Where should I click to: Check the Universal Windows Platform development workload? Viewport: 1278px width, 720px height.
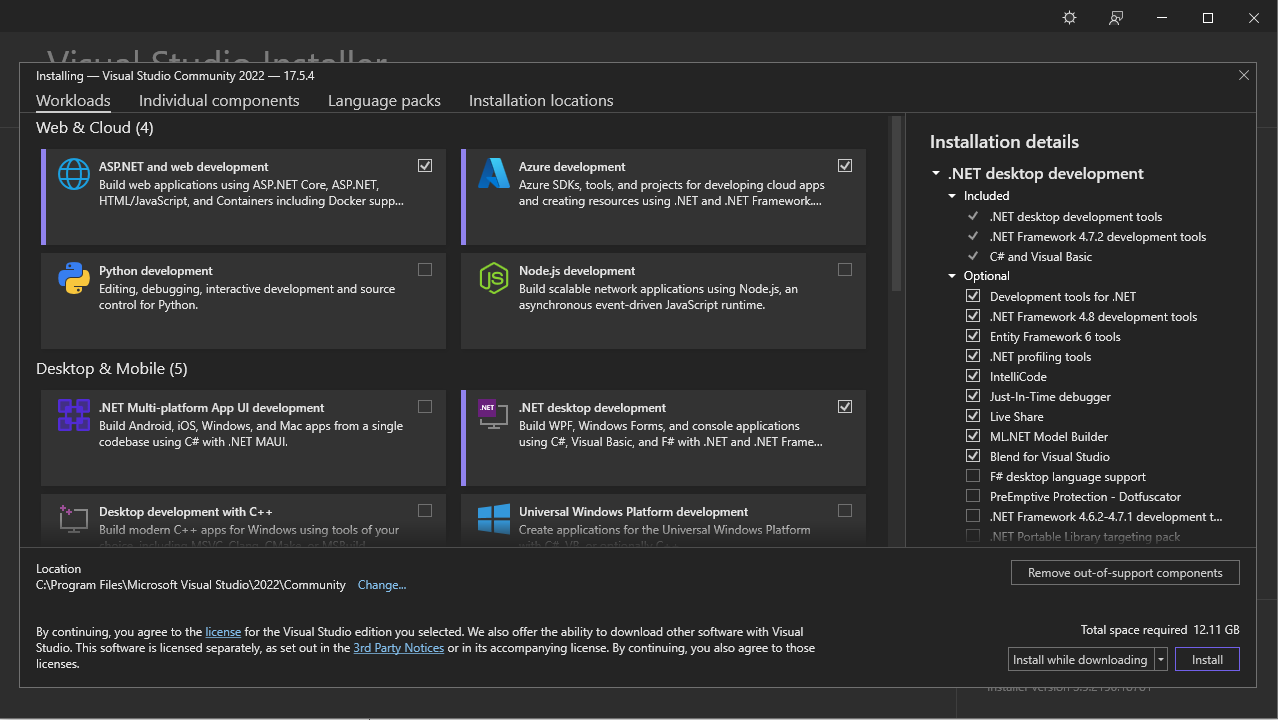(845, 510)
